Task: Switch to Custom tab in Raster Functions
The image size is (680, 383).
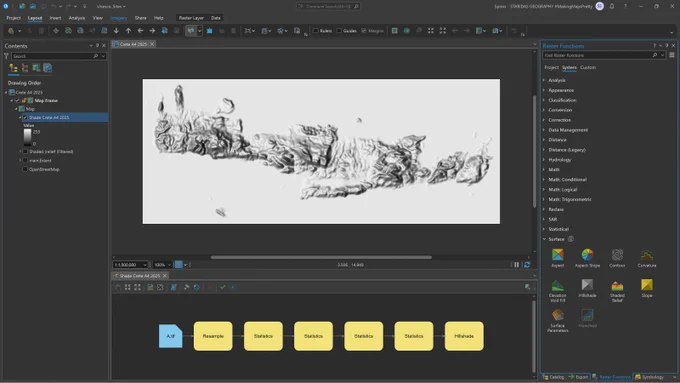Action: coord(588,67)
